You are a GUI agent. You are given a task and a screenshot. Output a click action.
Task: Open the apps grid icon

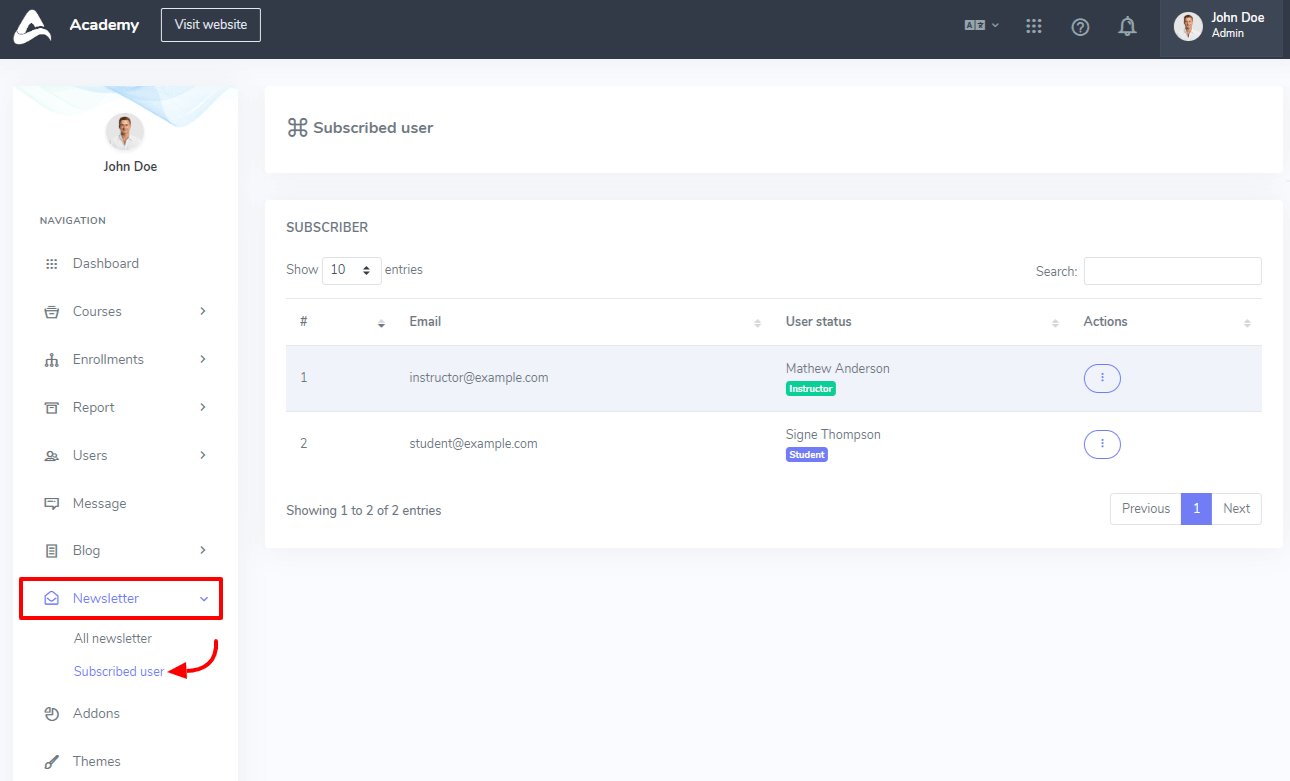[x=1034, y=27]
